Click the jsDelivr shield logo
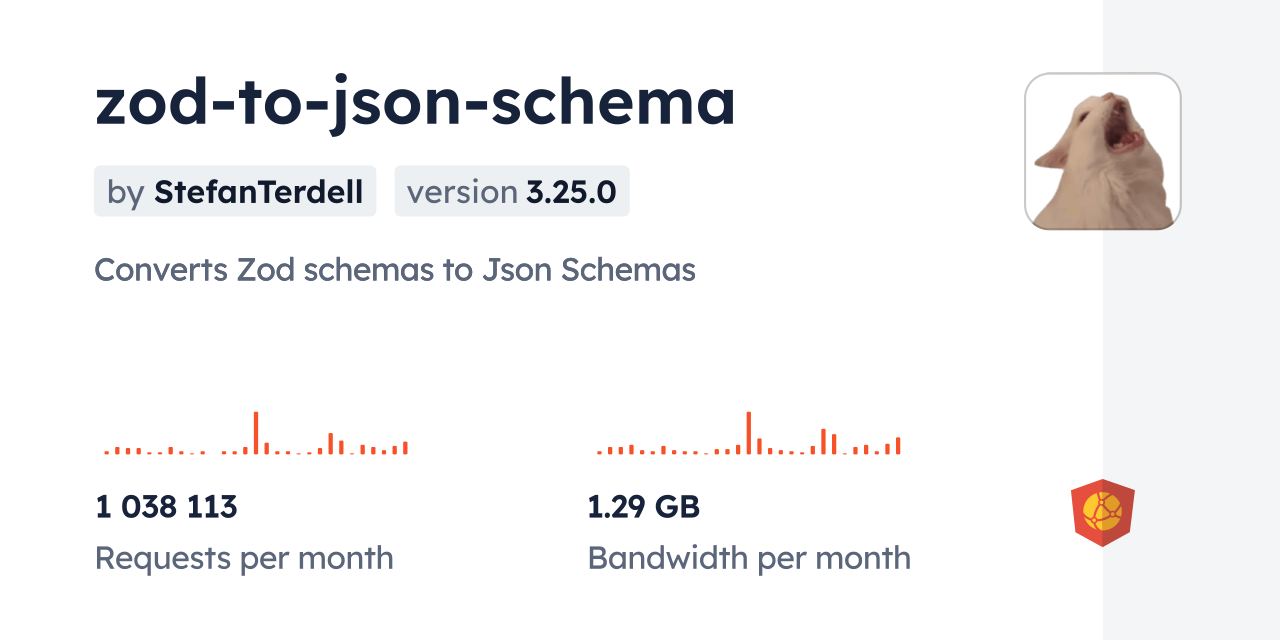This screenshot has height=640, width=1280. (x=1102, y=513)
